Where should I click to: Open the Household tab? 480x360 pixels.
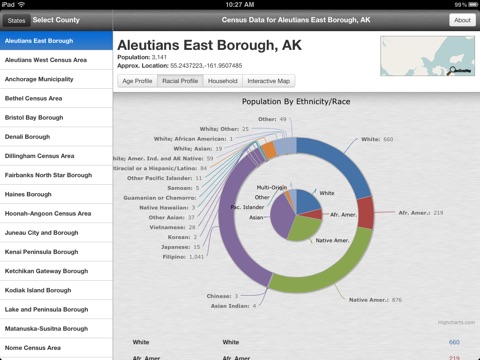[222, 81]
